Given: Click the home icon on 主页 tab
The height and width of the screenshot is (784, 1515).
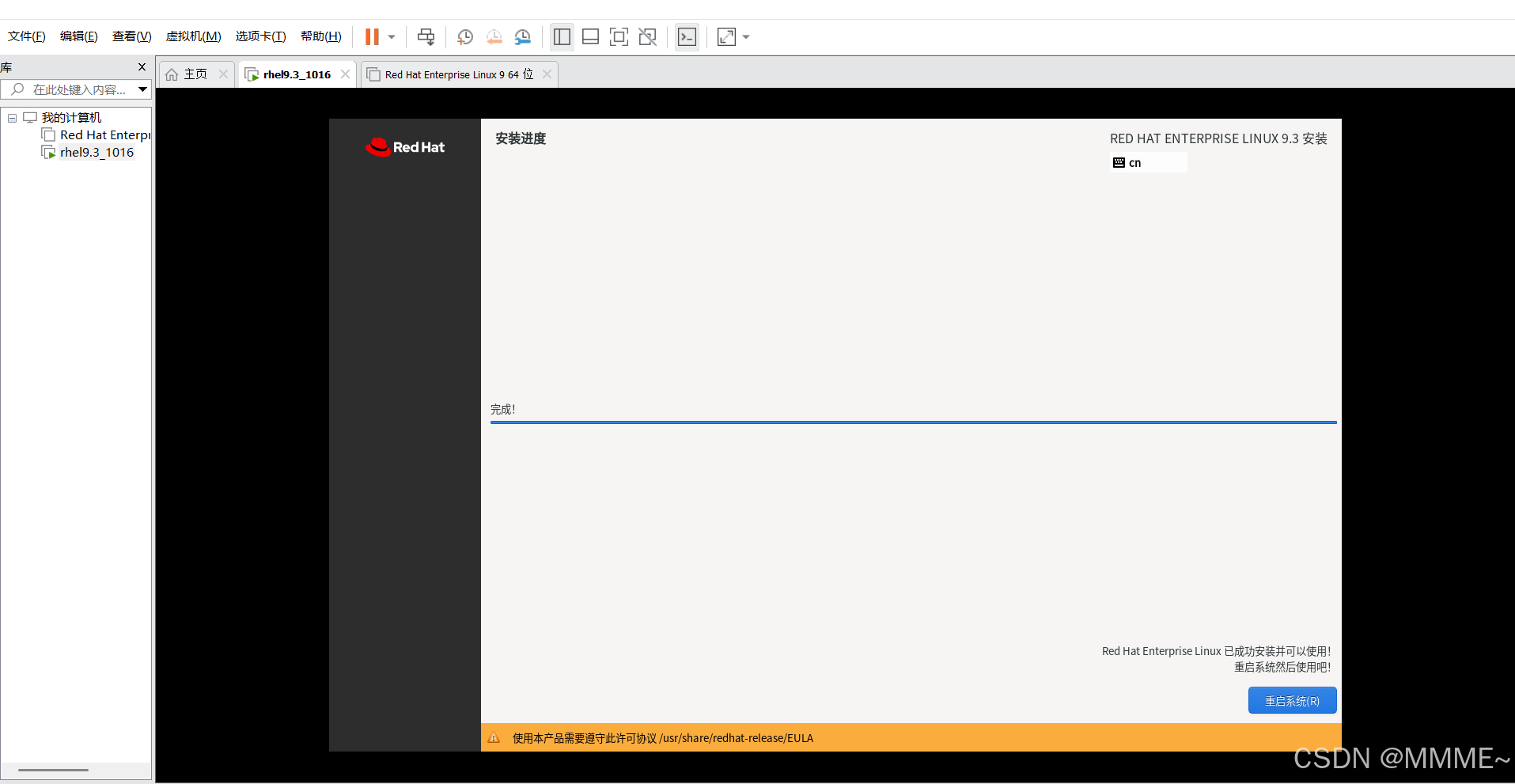Looking at the screenshot, I should [172, 74].
